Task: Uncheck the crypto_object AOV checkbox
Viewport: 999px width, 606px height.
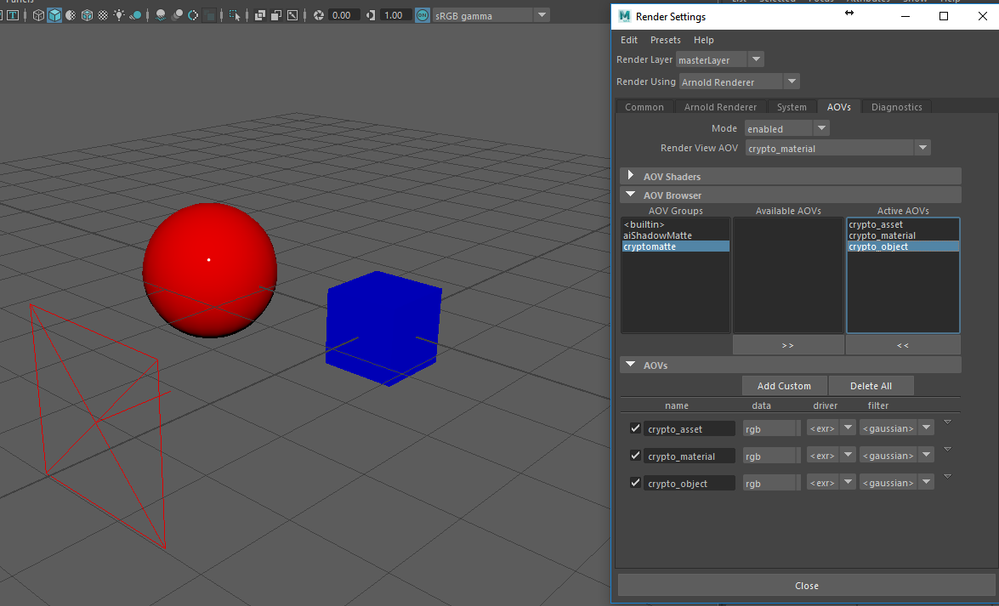Action: pos(635,482)
